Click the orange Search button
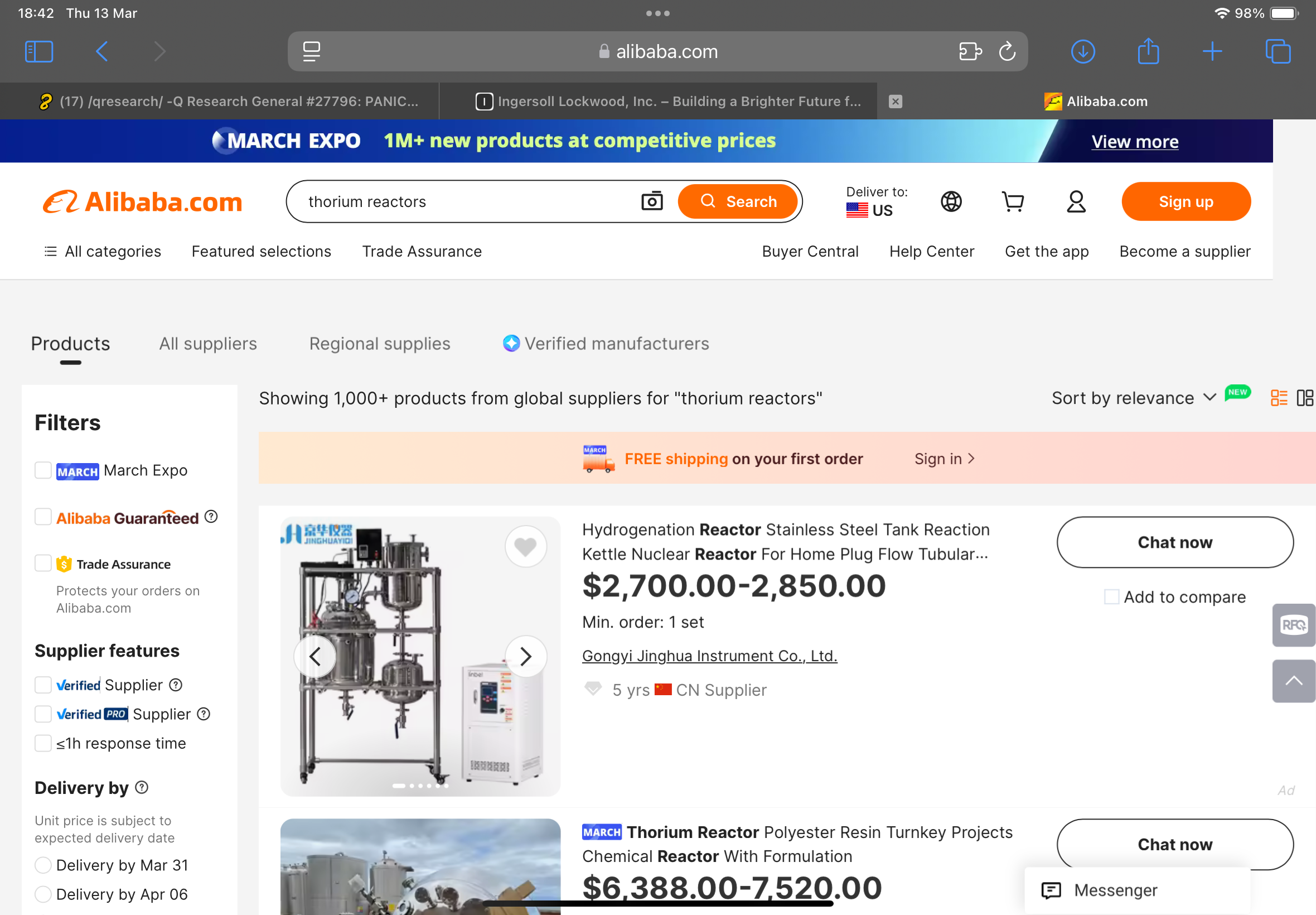The height and width of the screenshot is (915, 1316). coord(738,201)
